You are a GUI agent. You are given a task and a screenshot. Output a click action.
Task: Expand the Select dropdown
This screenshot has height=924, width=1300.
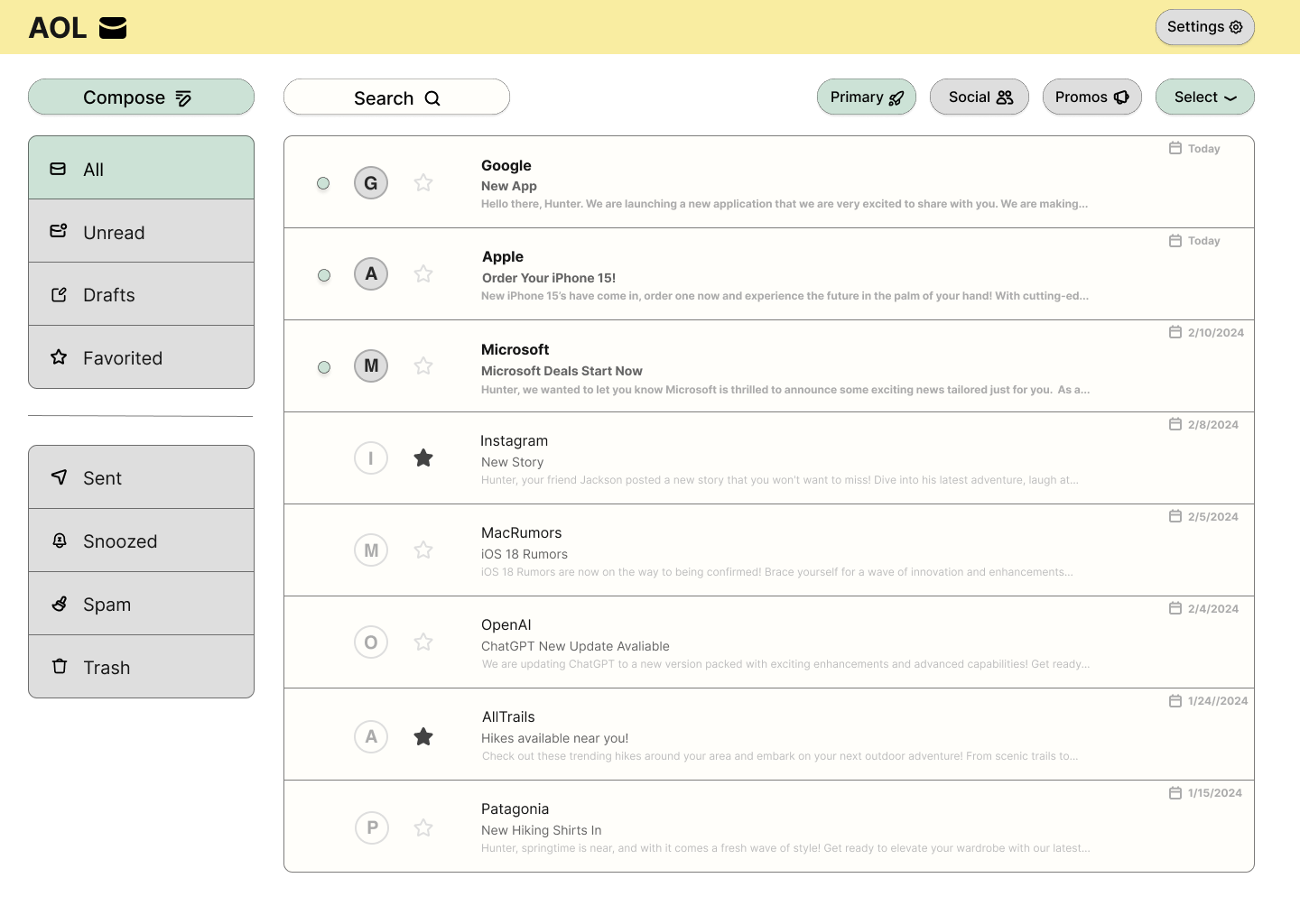(1205, 97)
